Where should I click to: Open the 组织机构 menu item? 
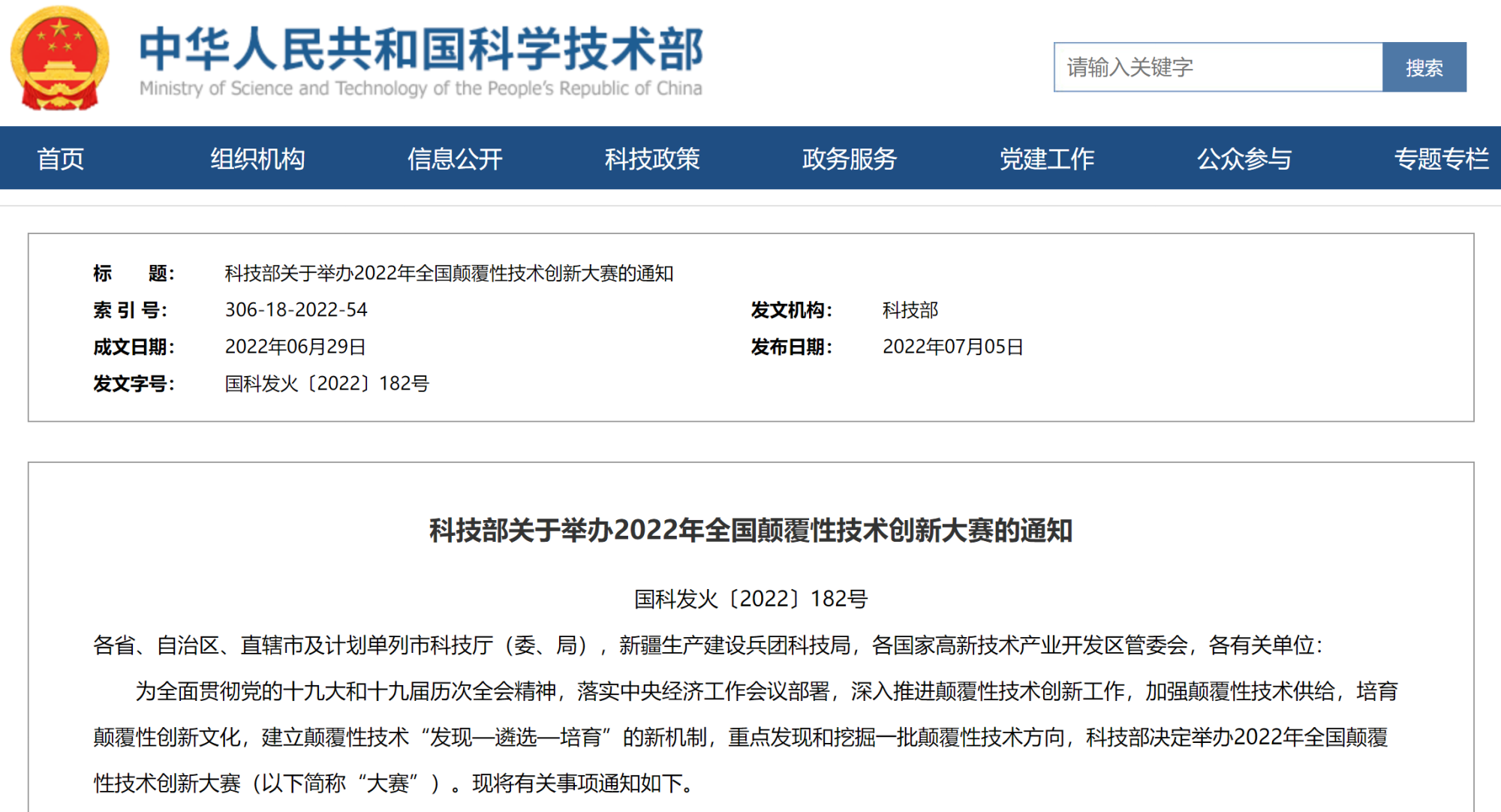[257, 158]
